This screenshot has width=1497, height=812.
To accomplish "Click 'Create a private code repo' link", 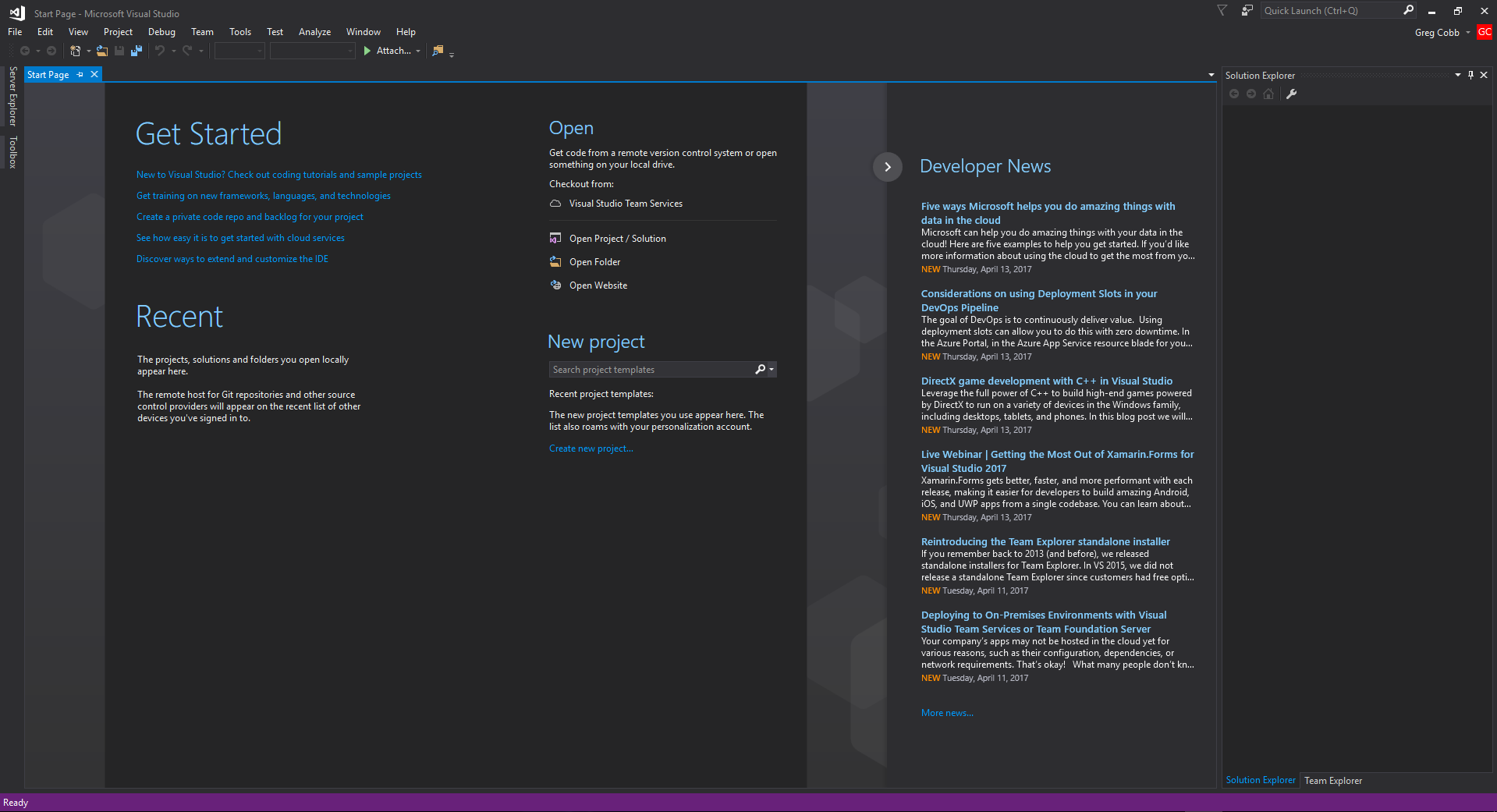I will [250, 217].
